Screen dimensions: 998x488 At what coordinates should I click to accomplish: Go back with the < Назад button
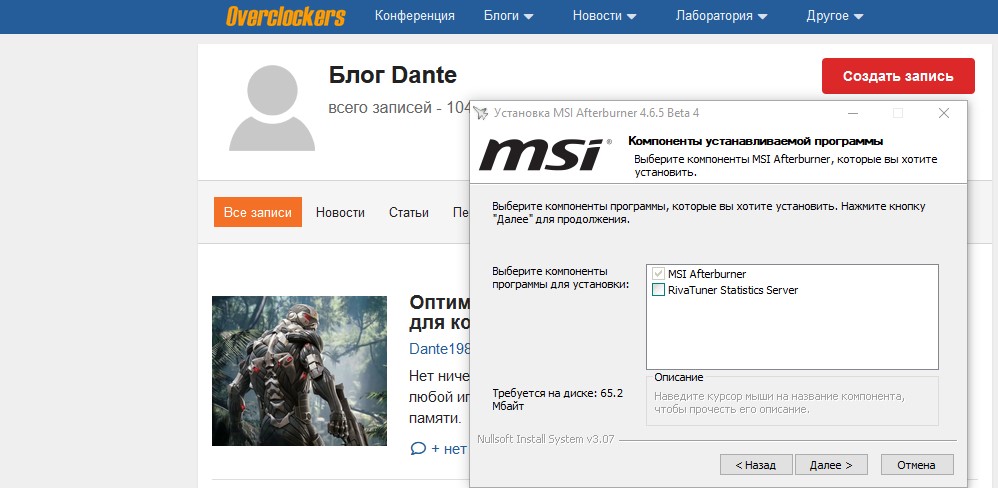pyautogui.click(x=755, y=465)
